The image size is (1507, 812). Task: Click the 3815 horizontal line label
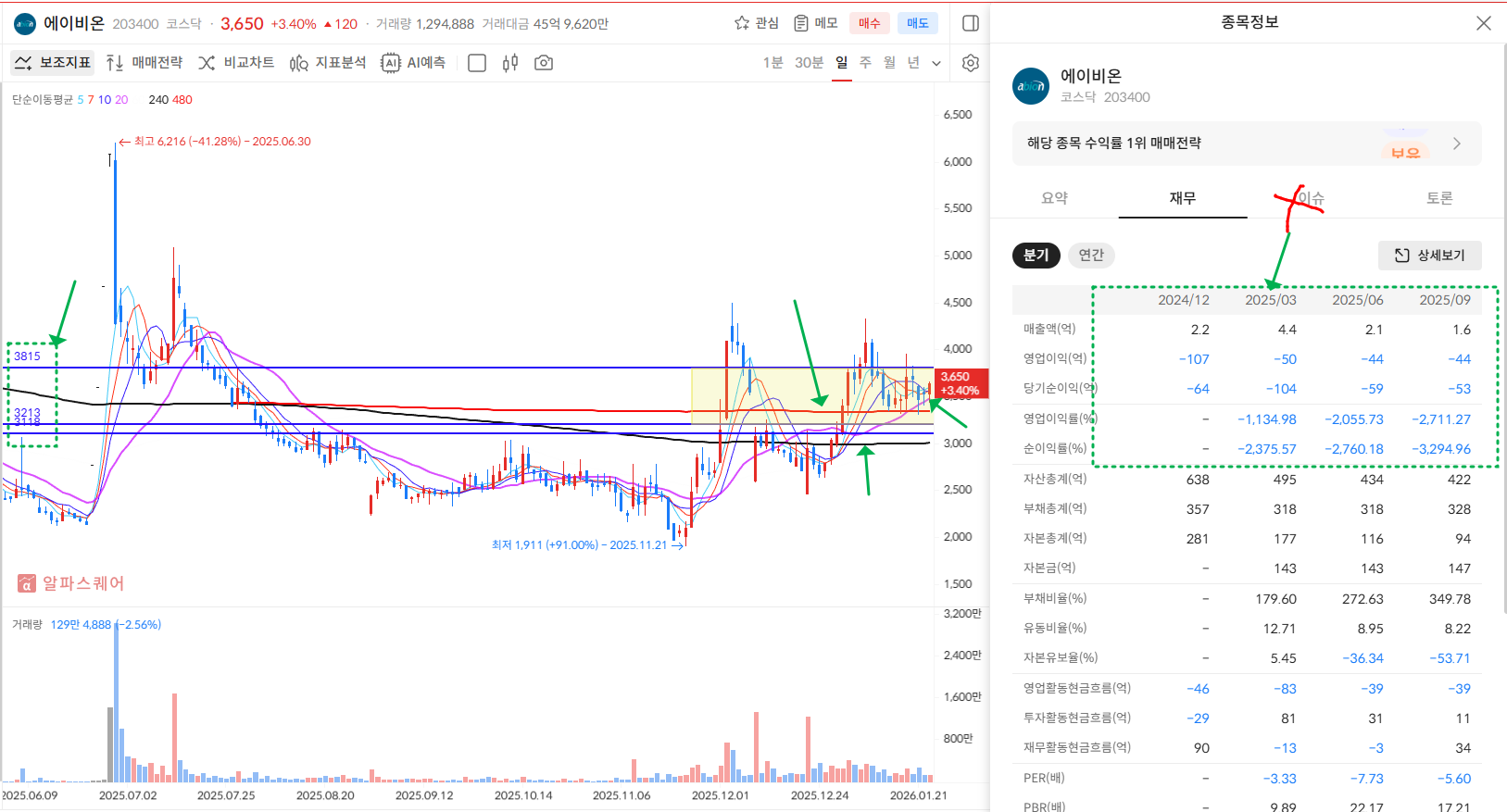pos(27,356)
